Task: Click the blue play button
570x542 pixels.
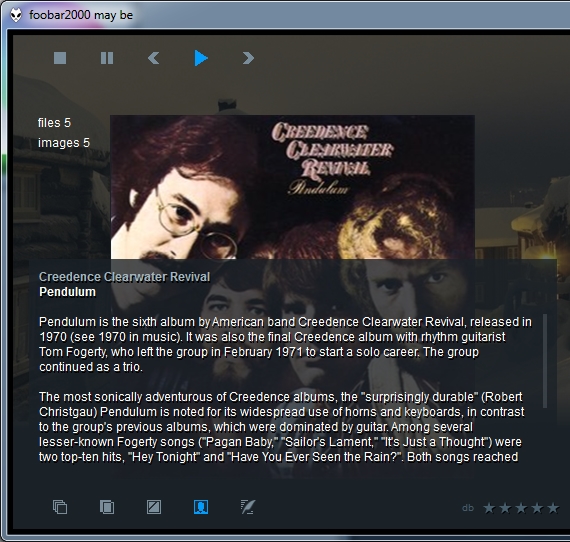Action: [x=201, y=58]
